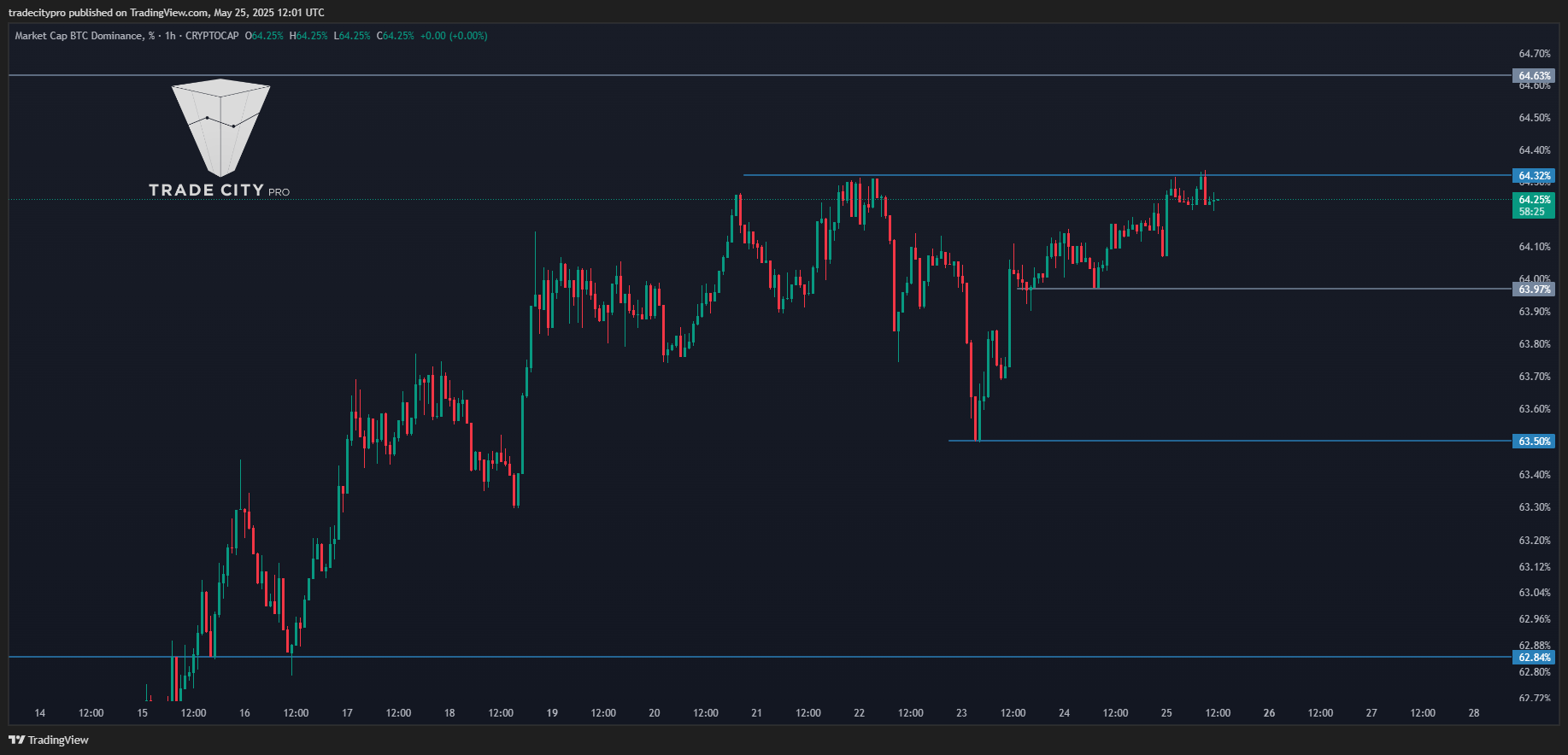Viewport: 1568px width, 755px height.
Task: Click date 14 on the time axis
Action: coord(40,712)
